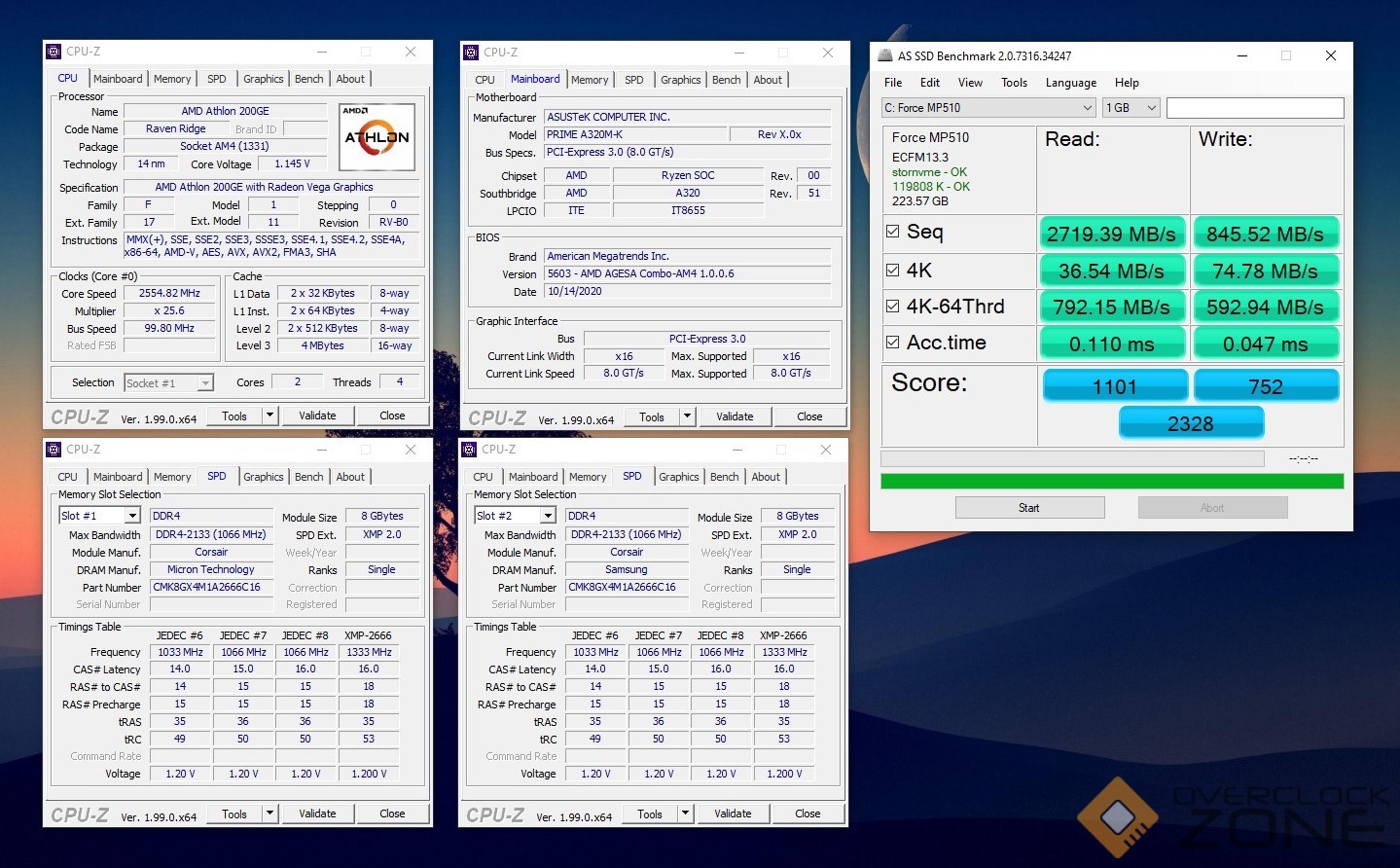The height and width of the screenshot is (868, 1400).
Task: Expand the Tools arrow in the Slot #1 SPD window
Action: click(x=270, y=814)
